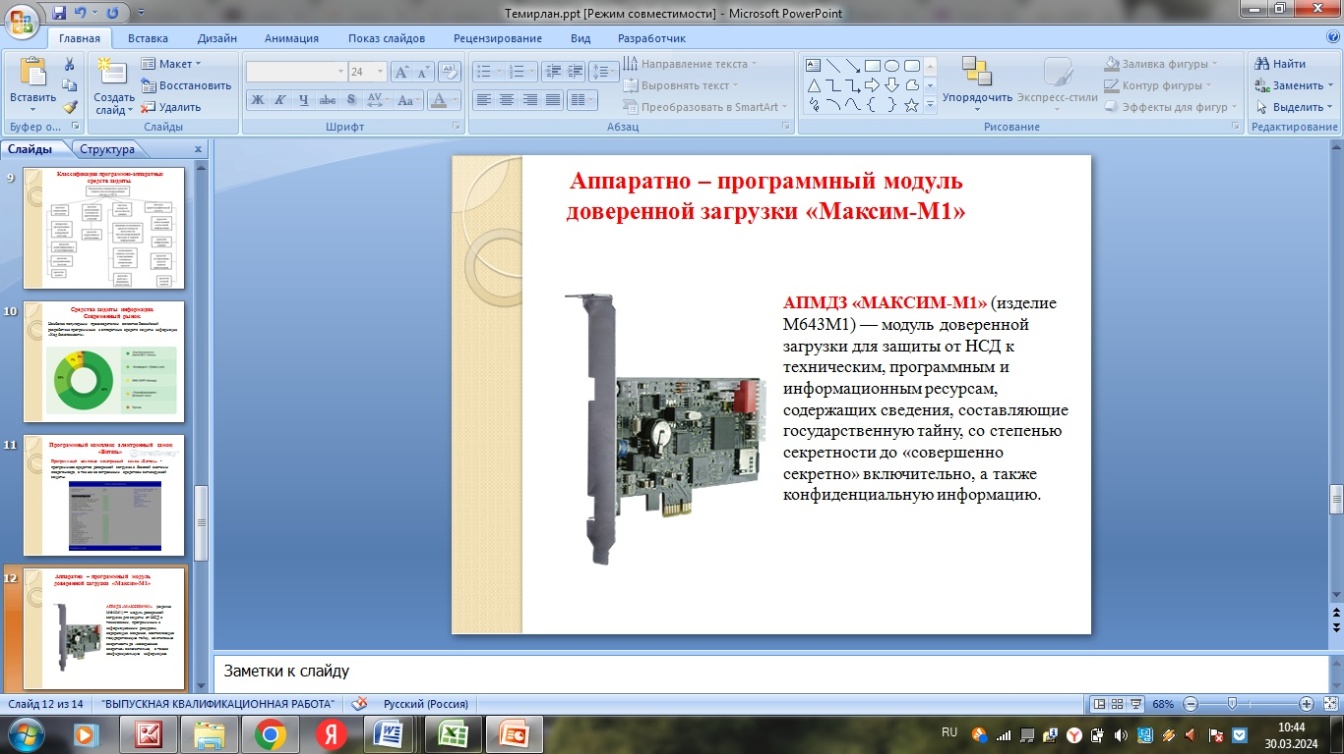Open Google Chrome from the taskbar
Screen dimensions: 1344x754
pos(270,735)
